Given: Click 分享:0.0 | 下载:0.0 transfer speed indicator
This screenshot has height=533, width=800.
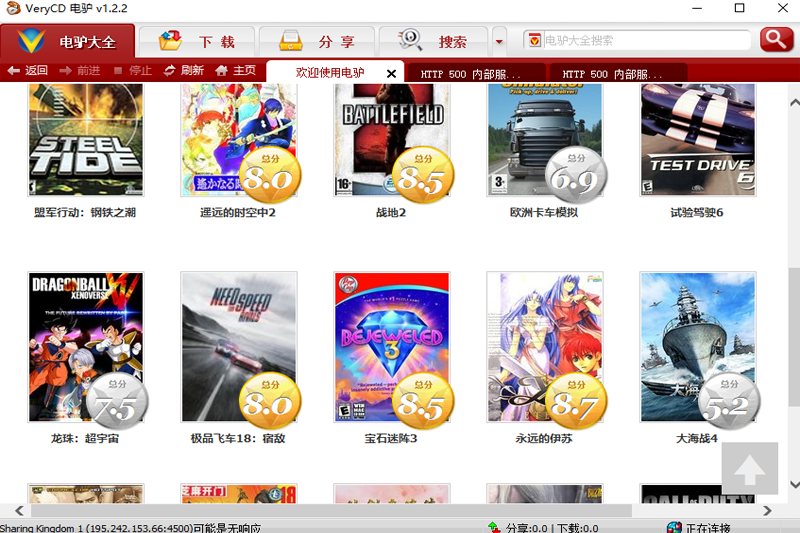Looking at the screenshot, I should 552,528.
